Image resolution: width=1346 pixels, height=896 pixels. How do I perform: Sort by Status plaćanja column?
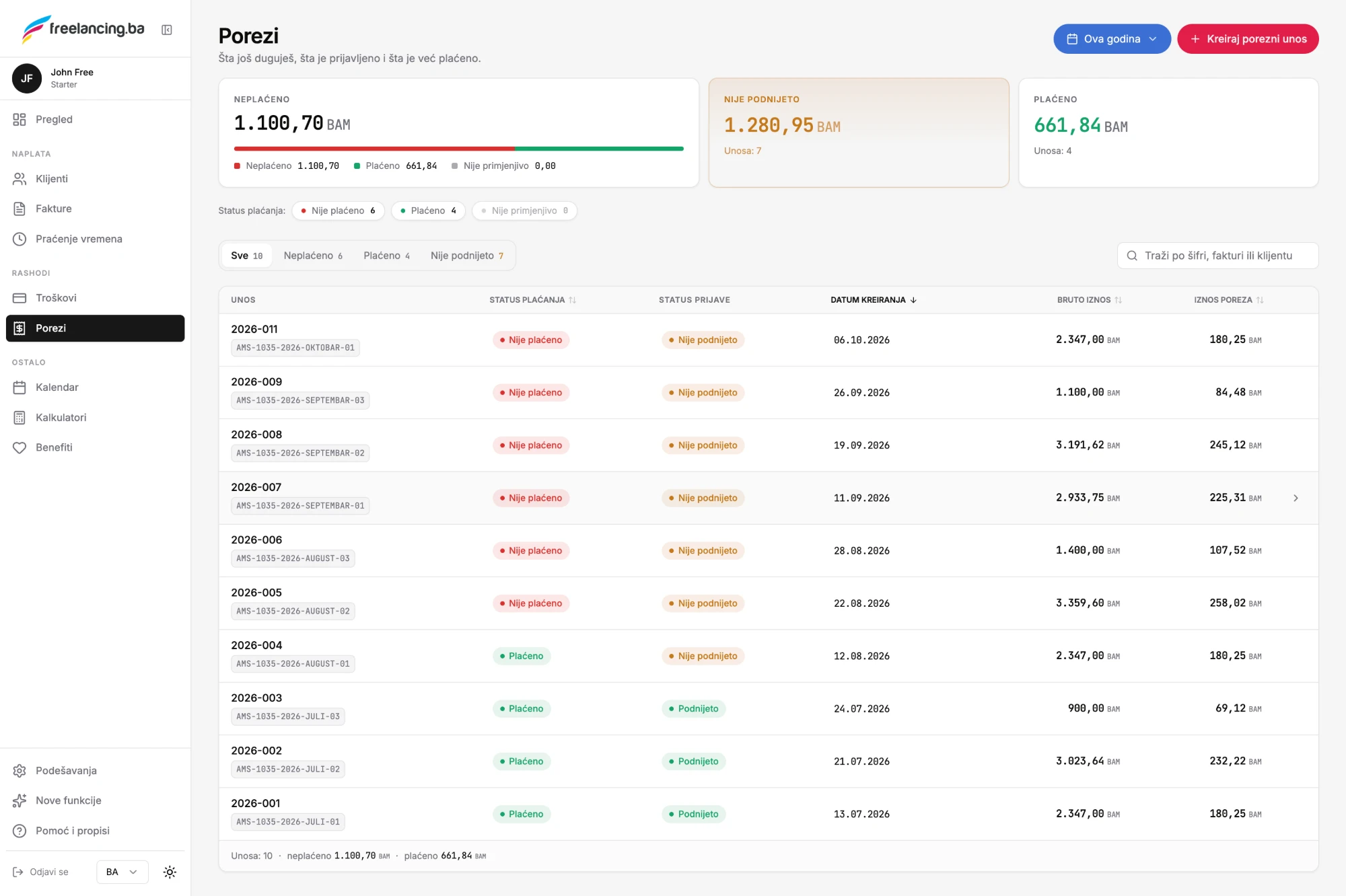[x=532, y=300]
